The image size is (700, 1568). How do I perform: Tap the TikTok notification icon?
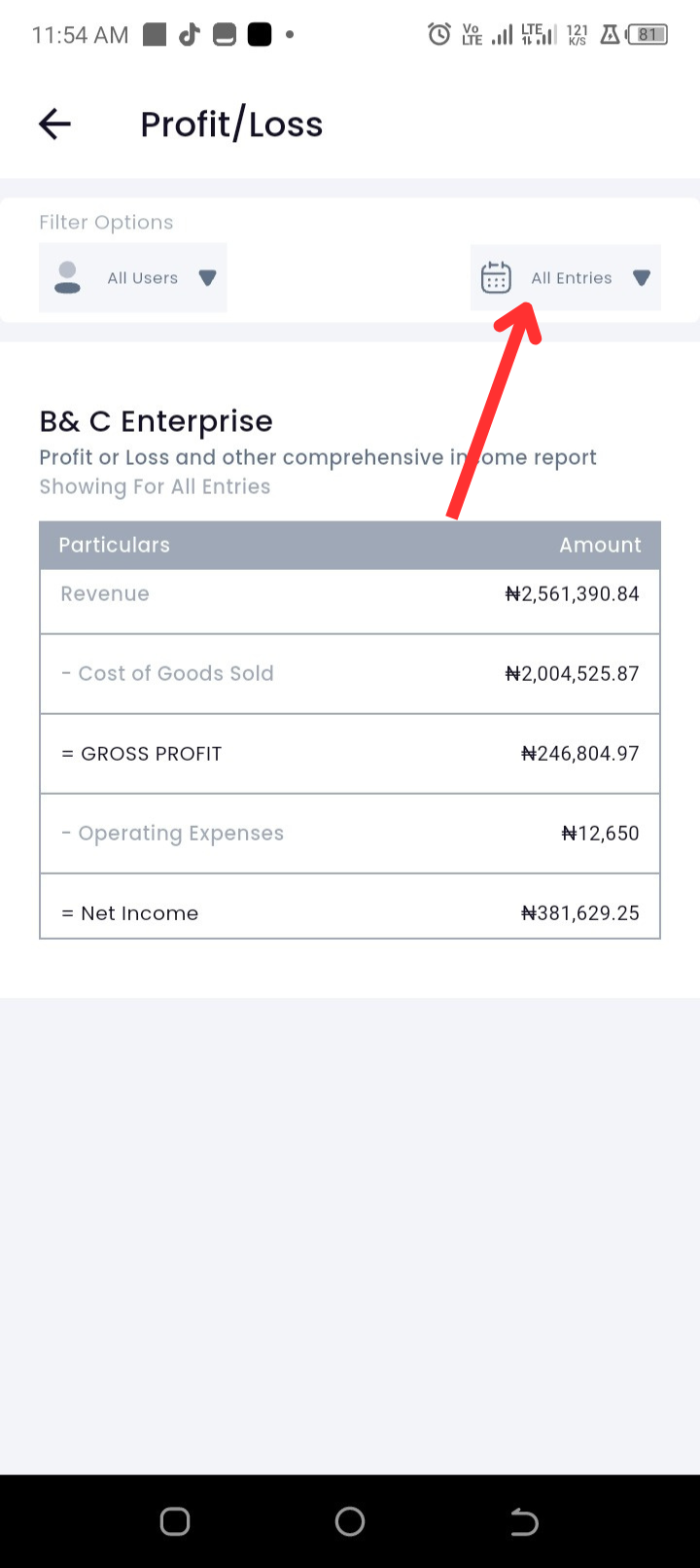click(189, 35)
